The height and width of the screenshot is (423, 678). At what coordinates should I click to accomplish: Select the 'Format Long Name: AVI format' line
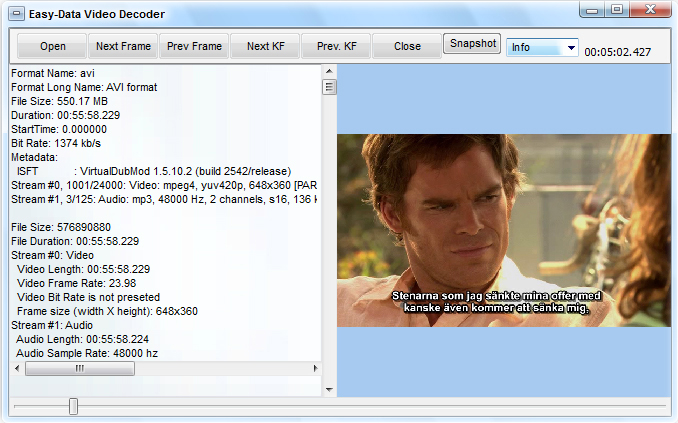coord(84,87)
